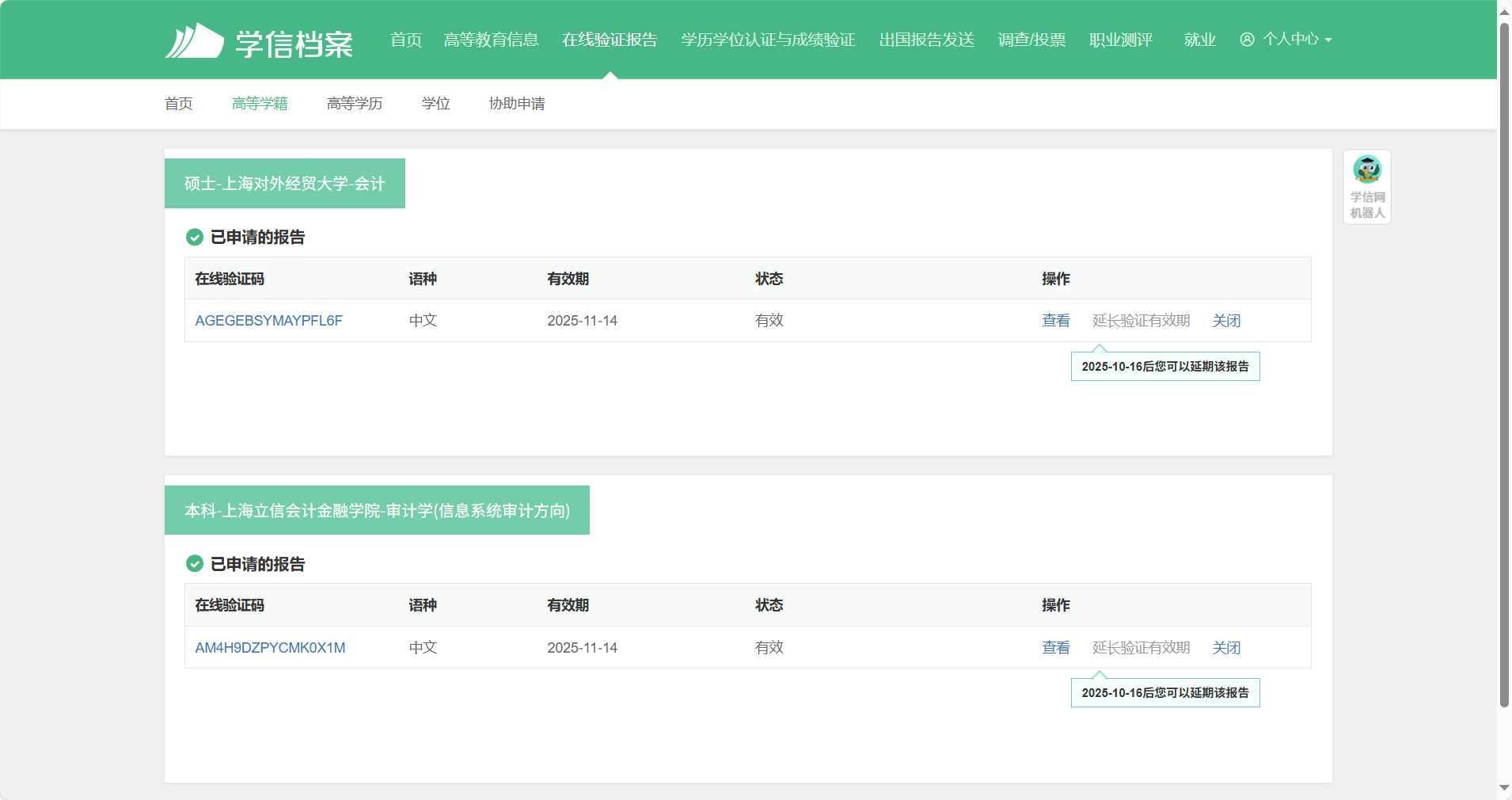Open 出国报告发送 navigation item
Screen dimensions: 1512x800
point(926,40)
